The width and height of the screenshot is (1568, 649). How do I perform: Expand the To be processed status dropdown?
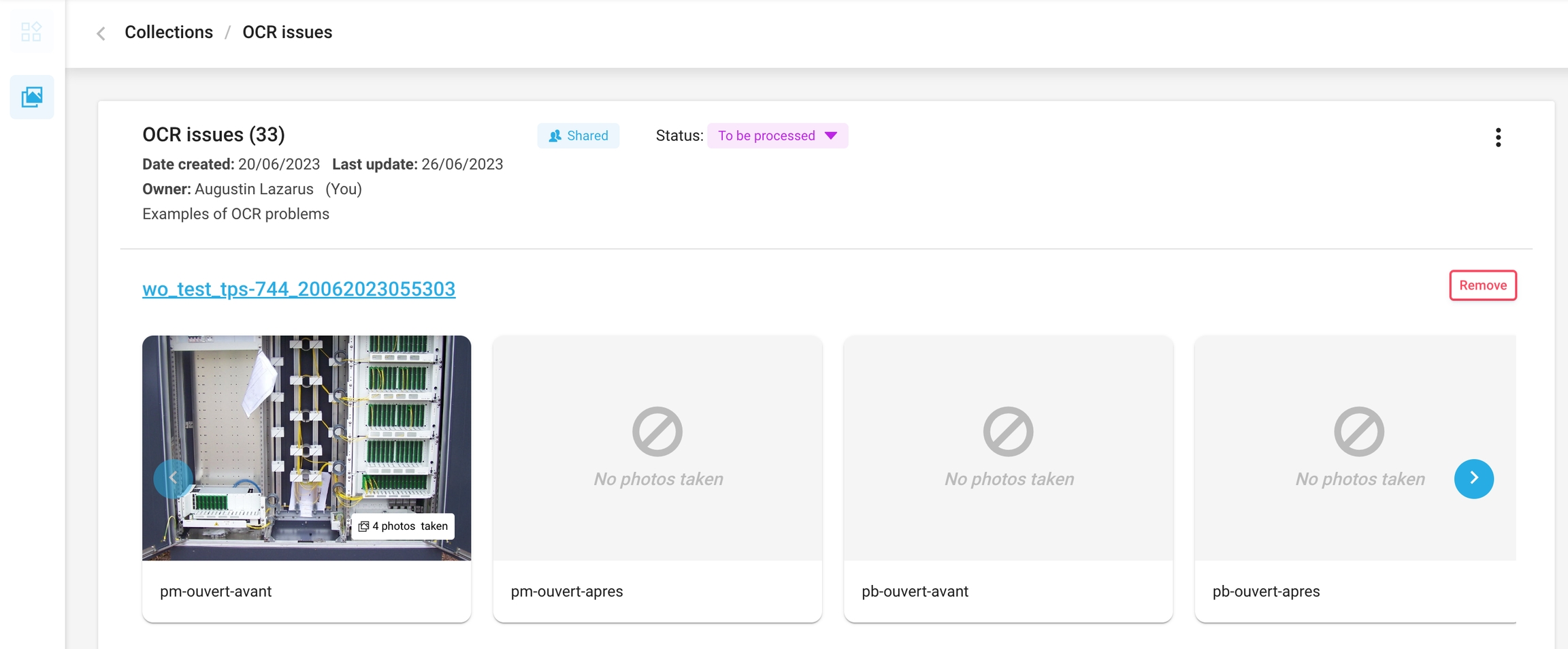pos(767,136)
